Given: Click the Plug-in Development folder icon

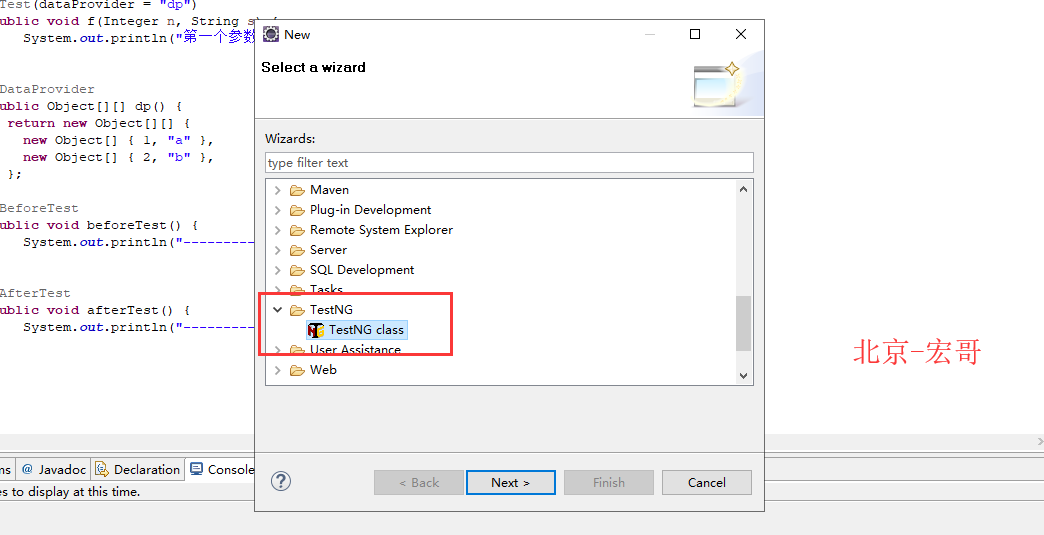Looking at the screenshot, I should [297, 210].
